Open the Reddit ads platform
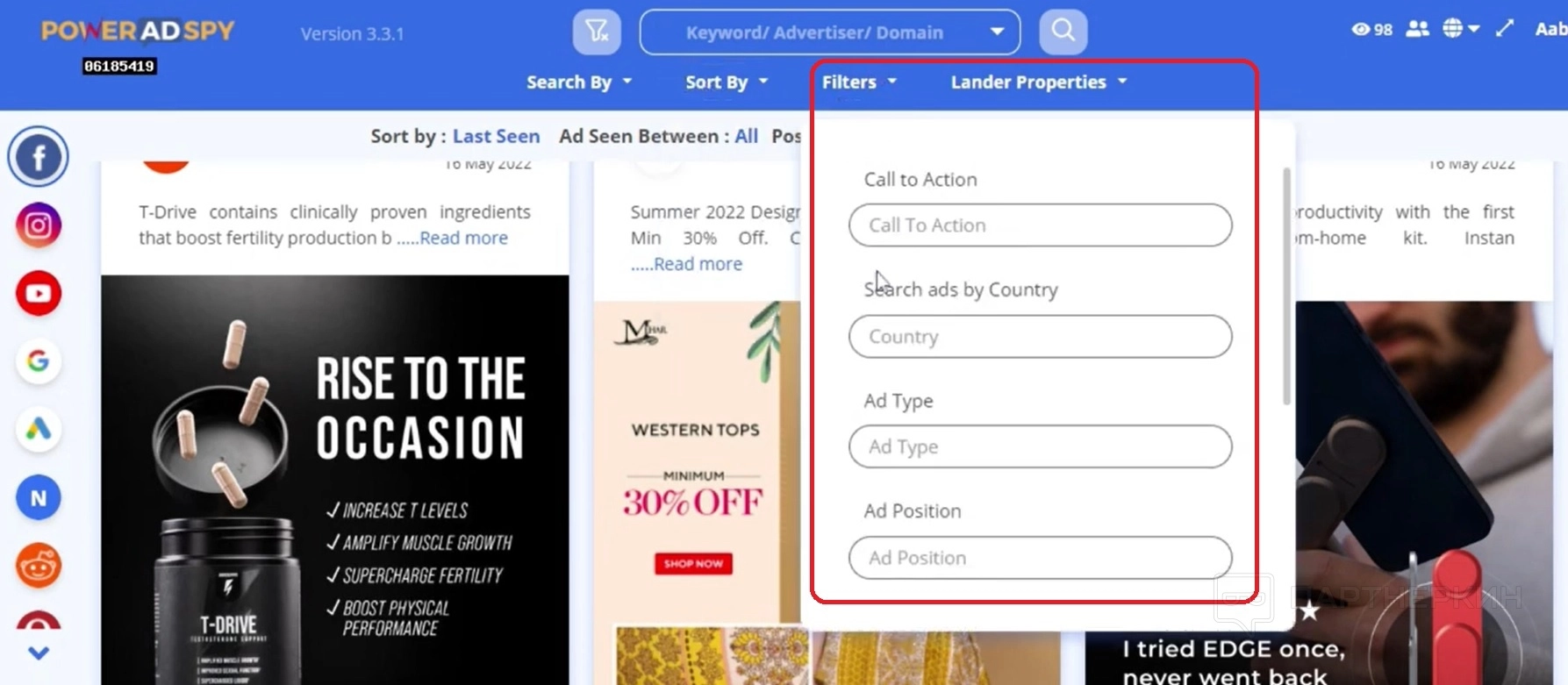Screen dimensions: 1568x685 click(38, 566)
